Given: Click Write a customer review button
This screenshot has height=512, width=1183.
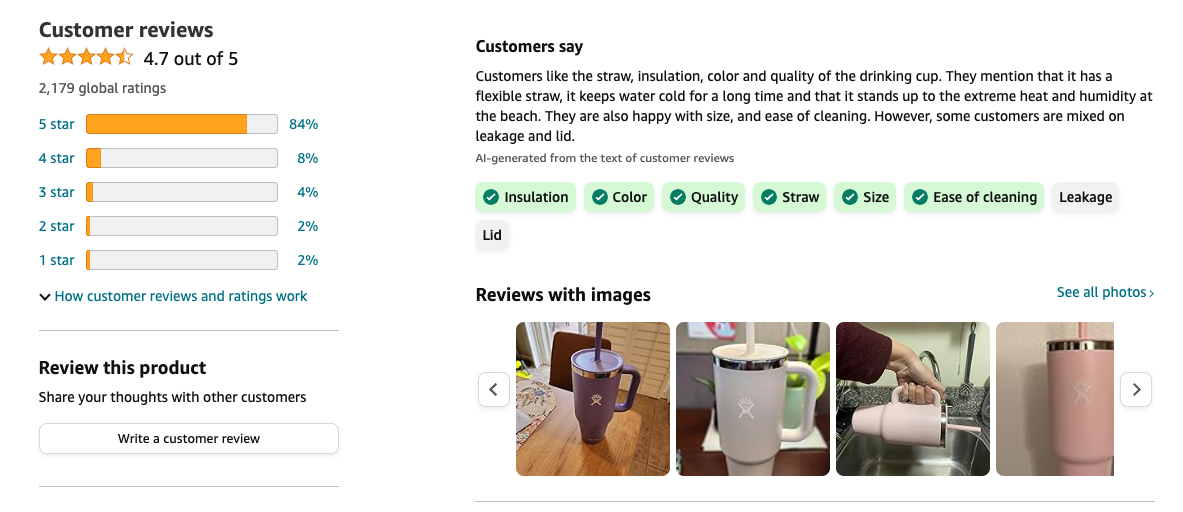Looking at the screenshot, I should pos(189,438).
